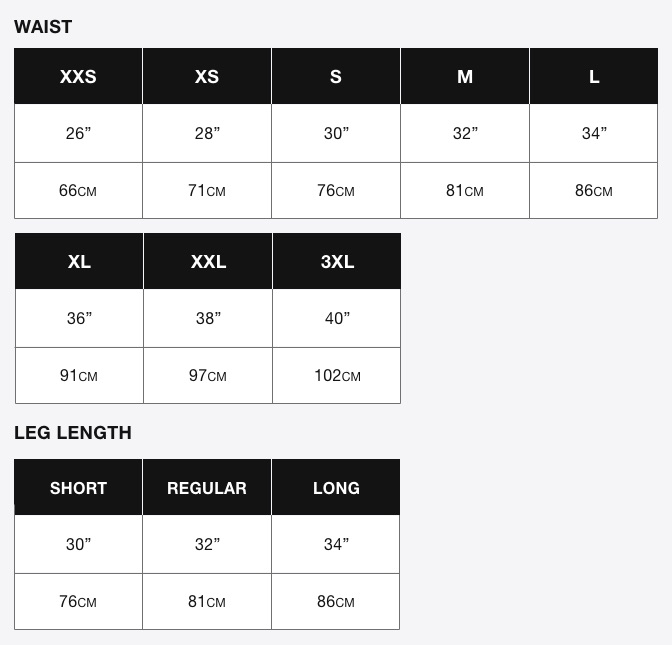Select the SHORT leg length header

click(x=78, y=487)
